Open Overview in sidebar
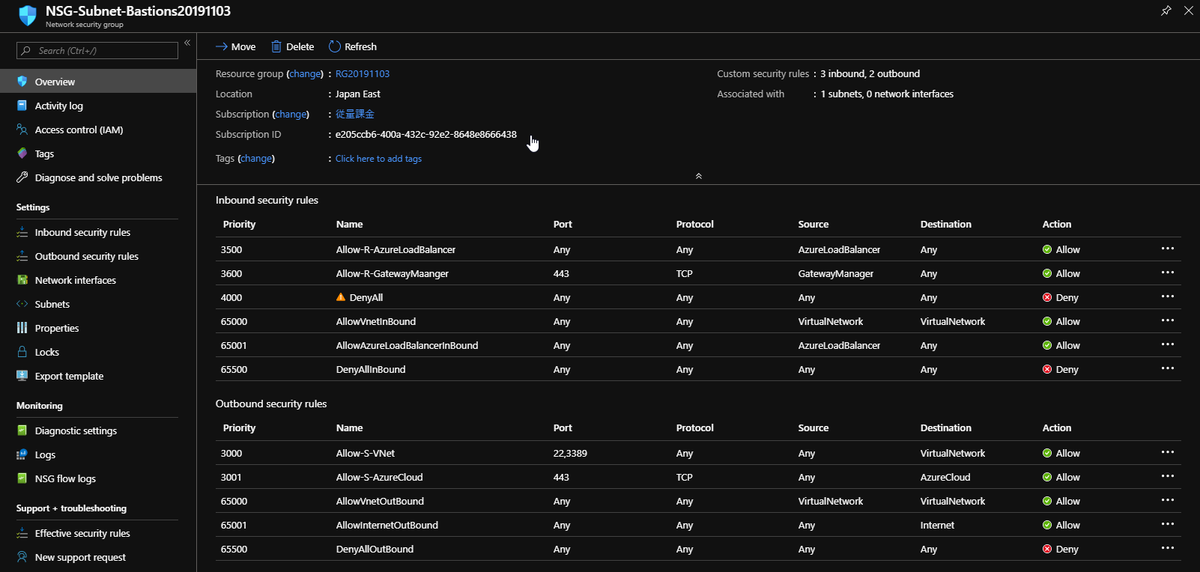Viewport: 1200px width, 572px height. click(98, 82)
